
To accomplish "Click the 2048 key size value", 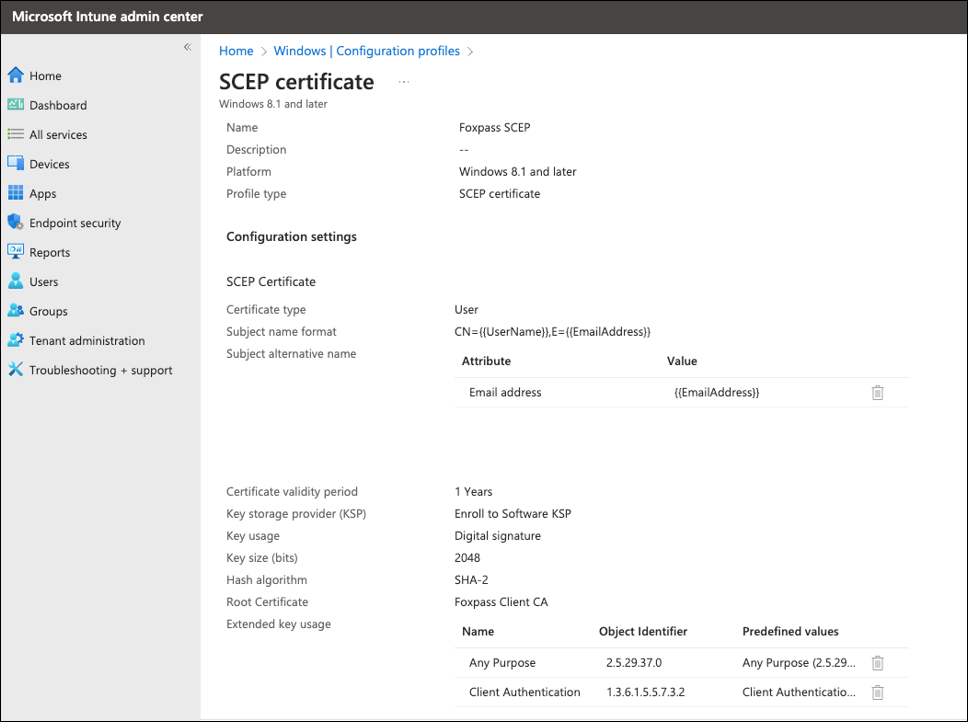I will (x=467, y=558).
